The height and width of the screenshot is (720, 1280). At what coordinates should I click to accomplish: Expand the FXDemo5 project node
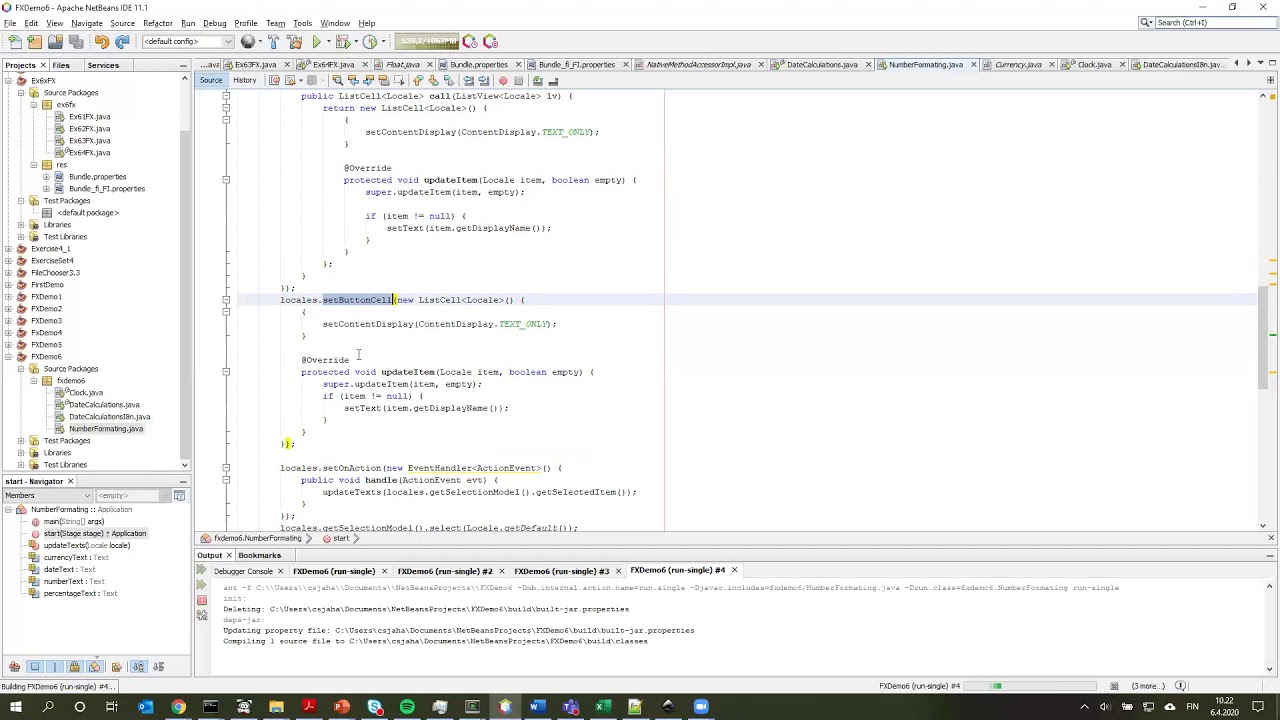point(9,345)
